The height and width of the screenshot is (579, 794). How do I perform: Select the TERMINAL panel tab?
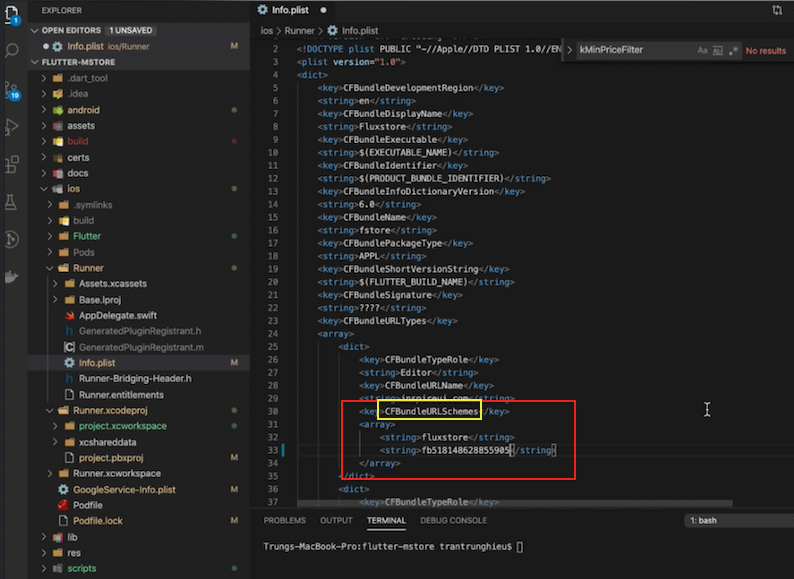(x=386, y=520)
